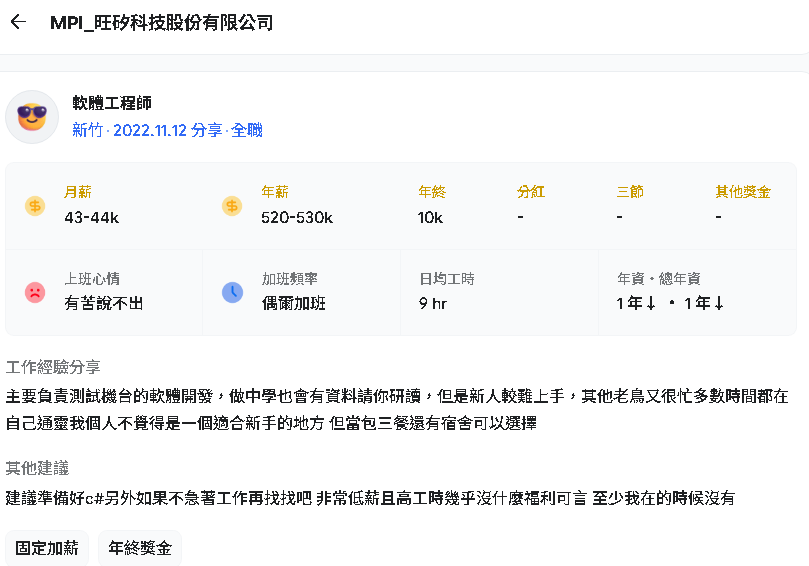Screen dimensions: 809x566
Task: Click the coin icon beside 月薪
Action: coord(35,206)
